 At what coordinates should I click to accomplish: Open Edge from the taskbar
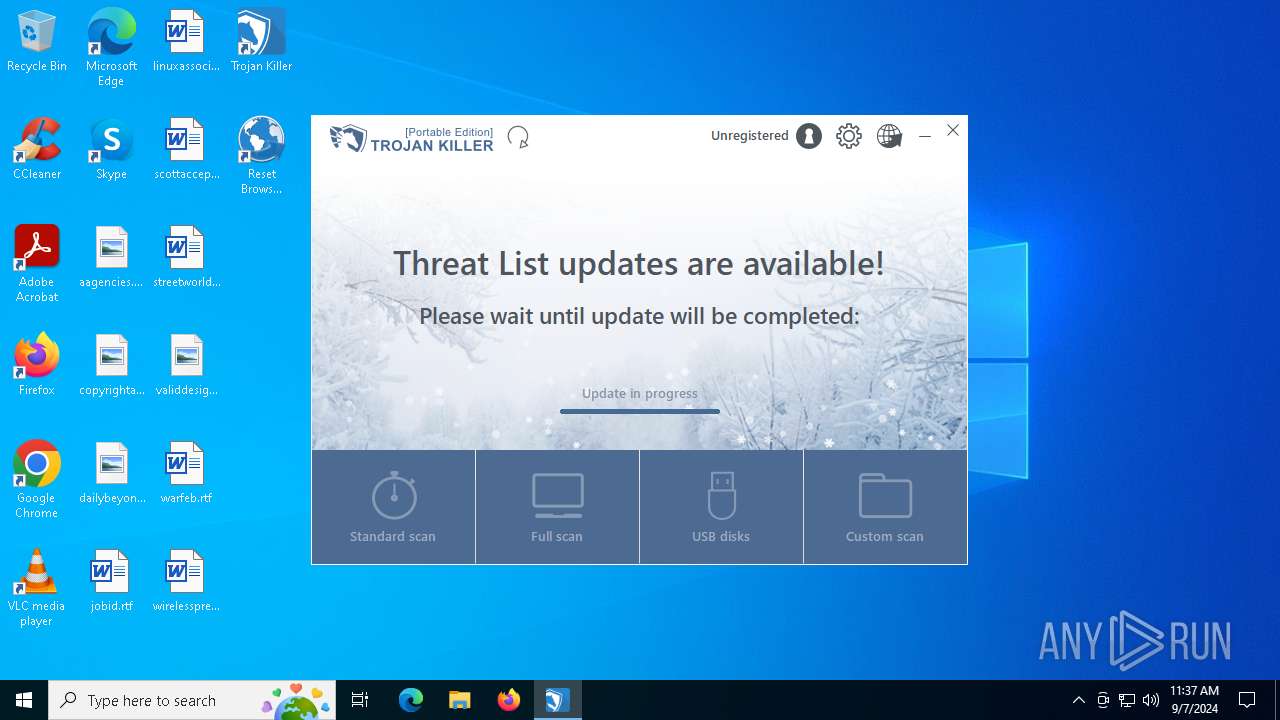click(x=411, y=700)
